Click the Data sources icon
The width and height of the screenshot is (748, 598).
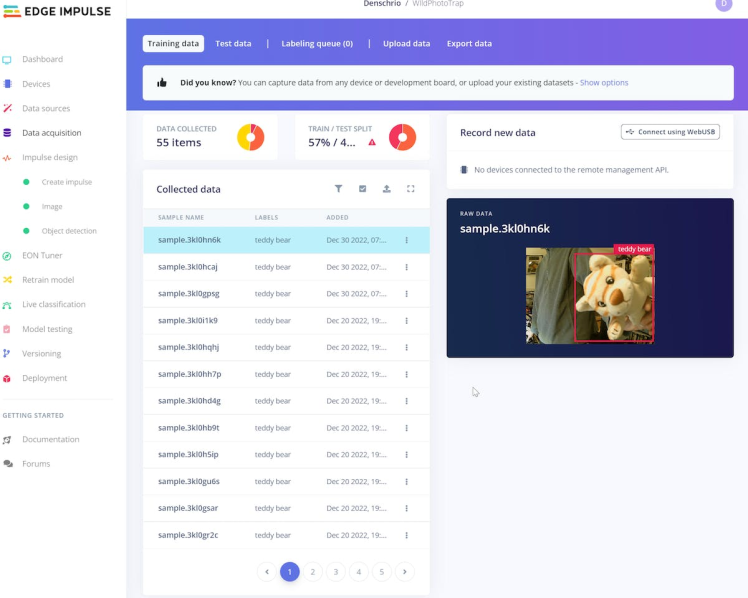click(7, 108)
